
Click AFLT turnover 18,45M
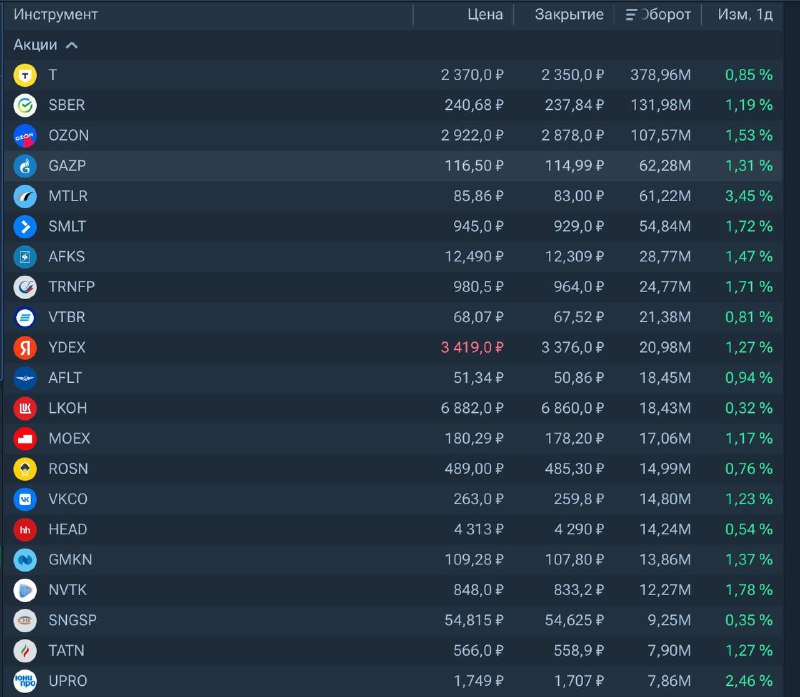665,378
